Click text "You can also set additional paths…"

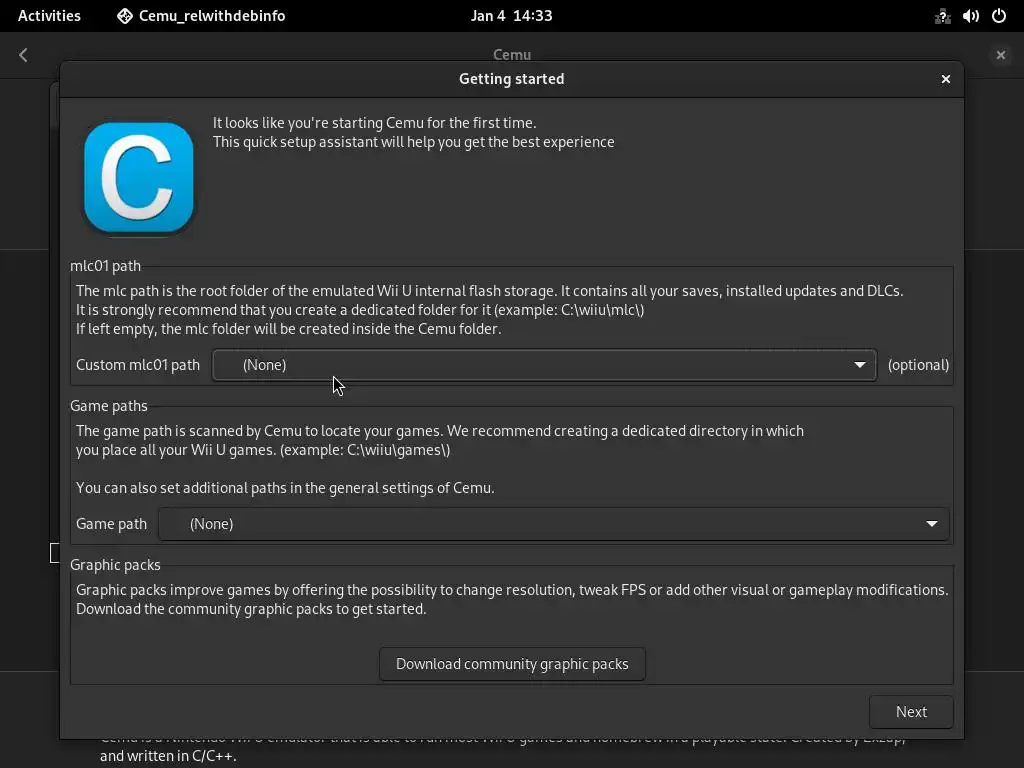pos(285,488)
